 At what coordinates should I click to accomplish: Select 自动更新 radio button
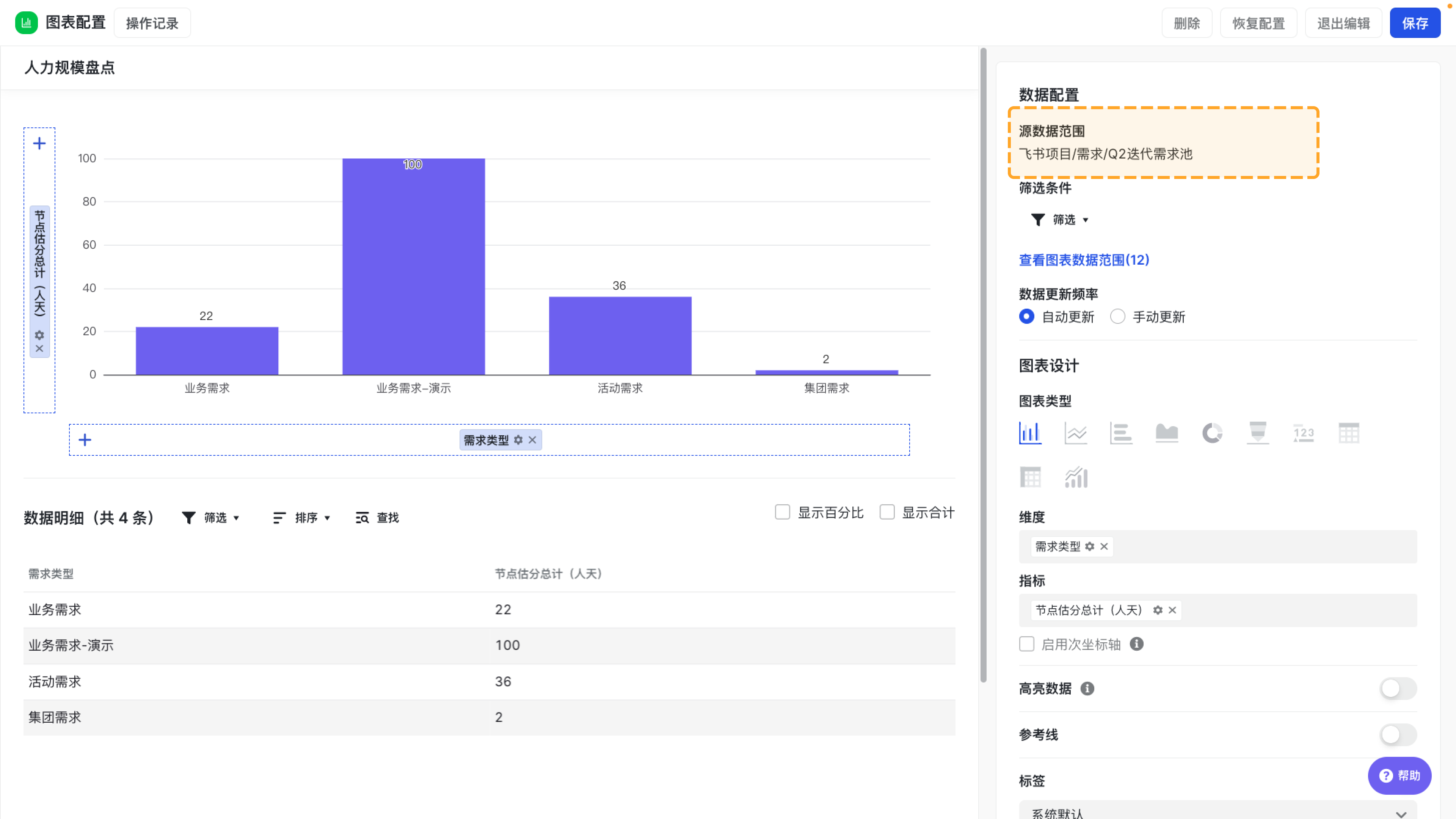pos(1026,317)
